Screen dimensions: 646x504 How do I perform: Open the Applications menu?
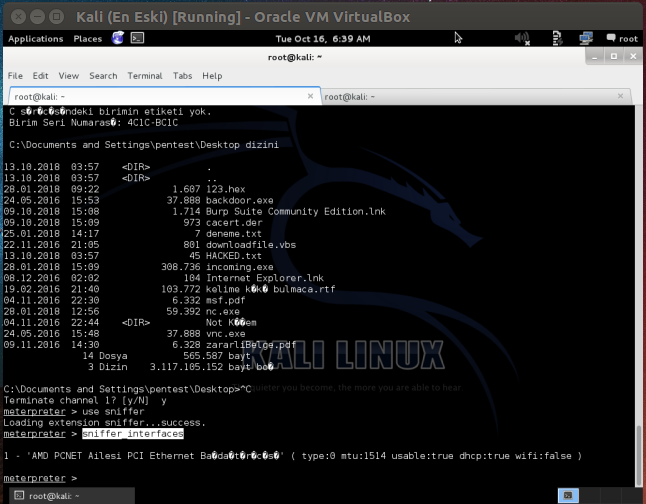(35, 39)
